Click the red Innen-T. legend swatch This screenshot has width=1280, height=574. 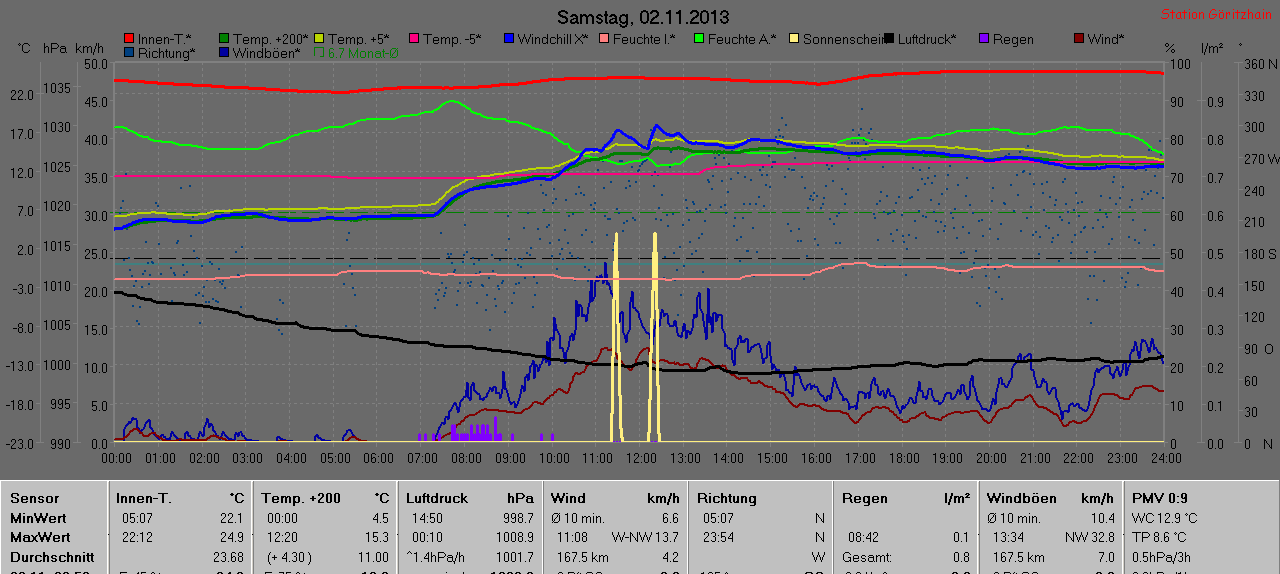128,39
